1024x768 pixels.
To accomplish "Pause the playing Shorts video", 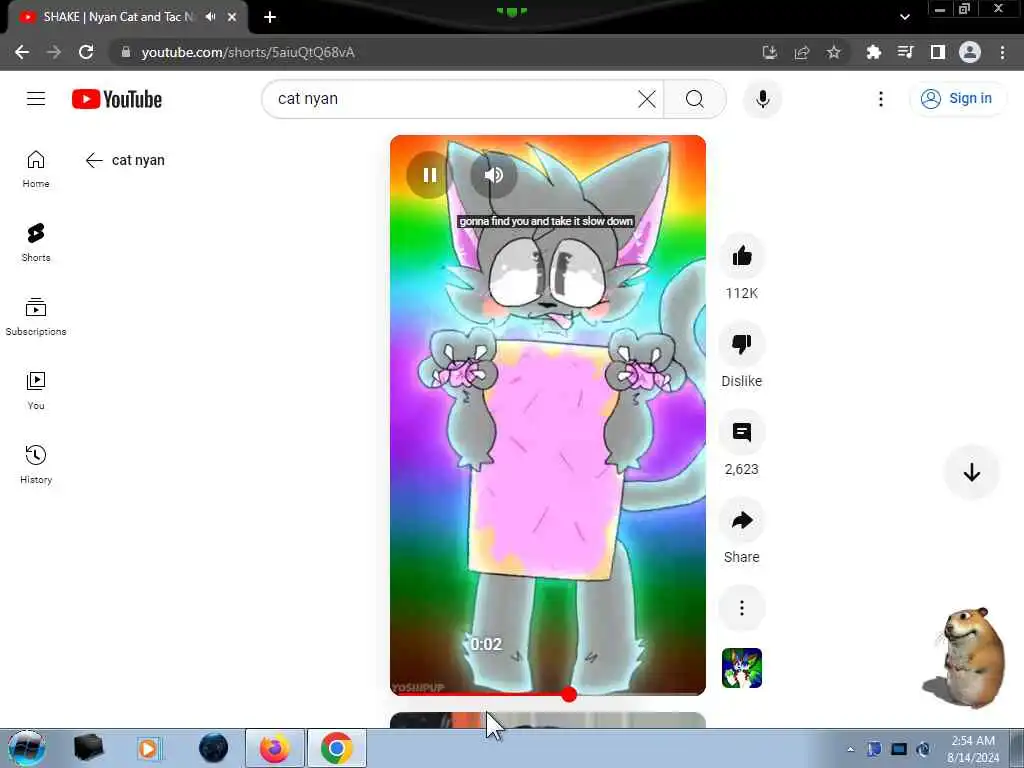I will pyautogui.click(x=429, y=175).
